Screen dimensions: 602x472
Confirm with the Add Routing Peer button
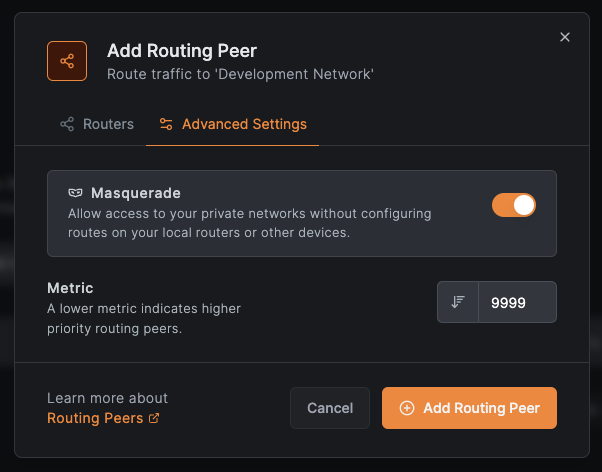469,408
